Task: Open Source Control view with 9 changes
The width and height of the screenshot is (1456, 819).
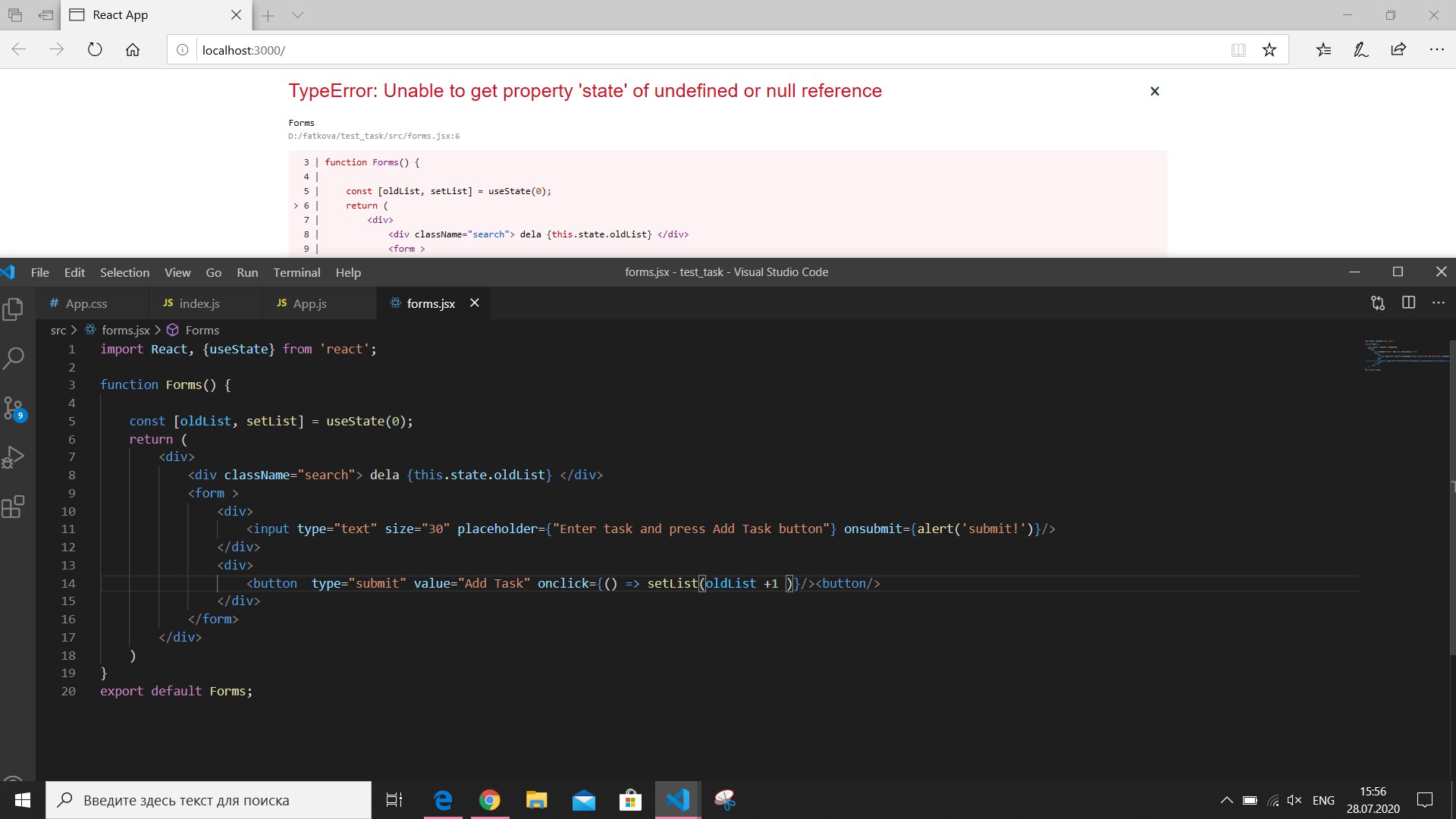Action: point(14,409)
